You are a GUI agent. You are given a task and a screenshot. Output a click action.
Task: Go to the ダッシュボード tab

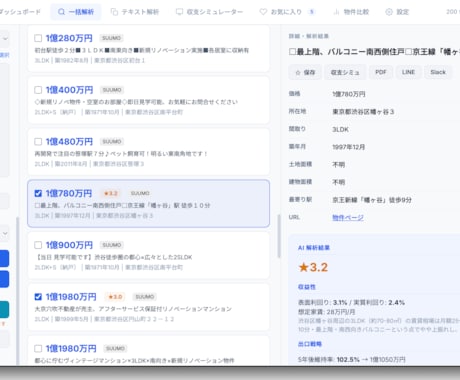click(20, 12)
